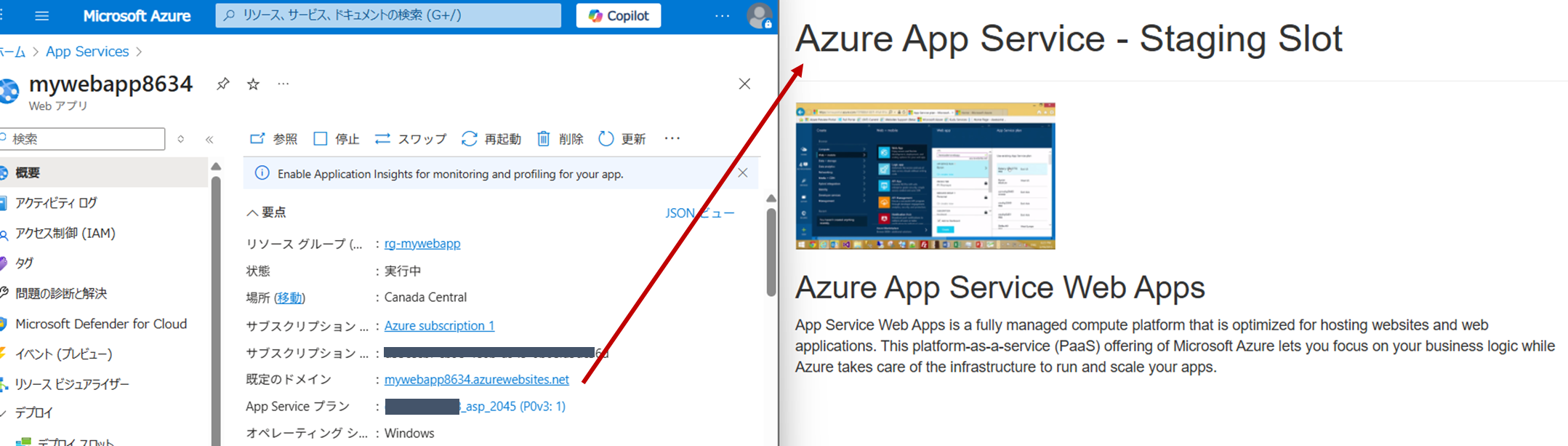Toggle expand/collapse all sidebar groups
Image resolution: width=1568 pixels, height=446 pixels.
pos(181,139)
